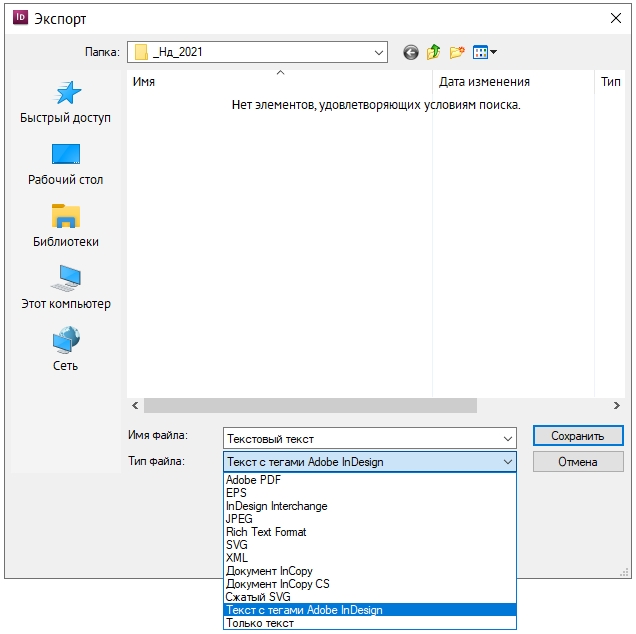Choose InDesign Interchange format

click(370, 506)
